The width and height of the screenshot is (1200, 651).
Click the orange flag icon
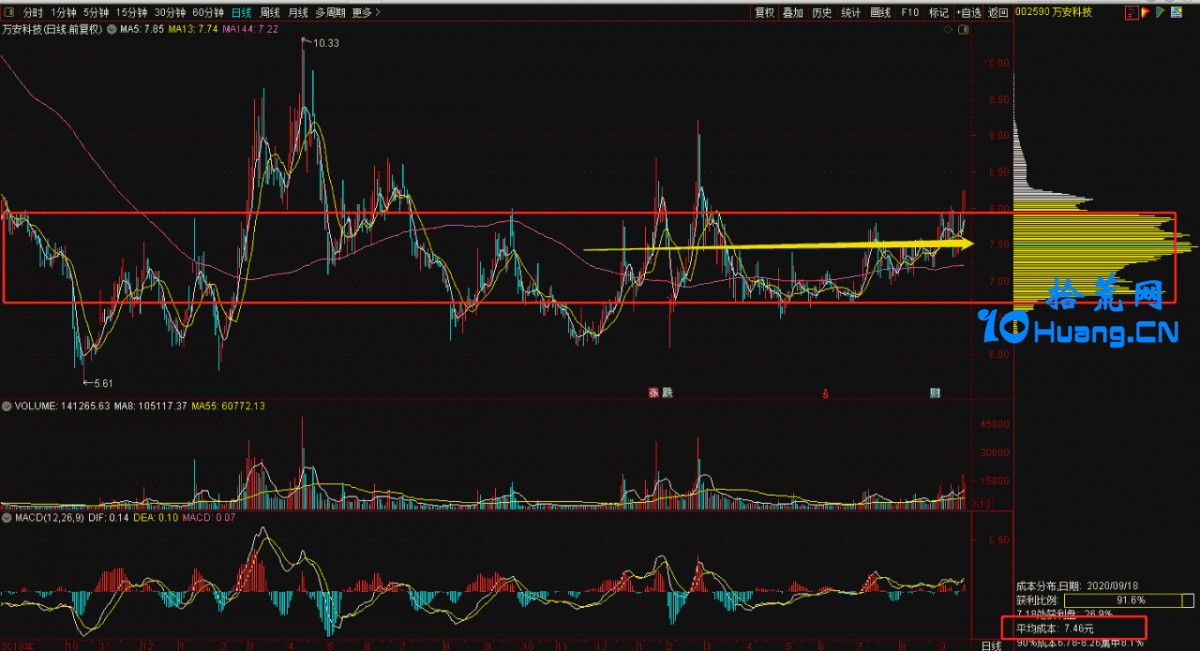(x=1146, y=13)
